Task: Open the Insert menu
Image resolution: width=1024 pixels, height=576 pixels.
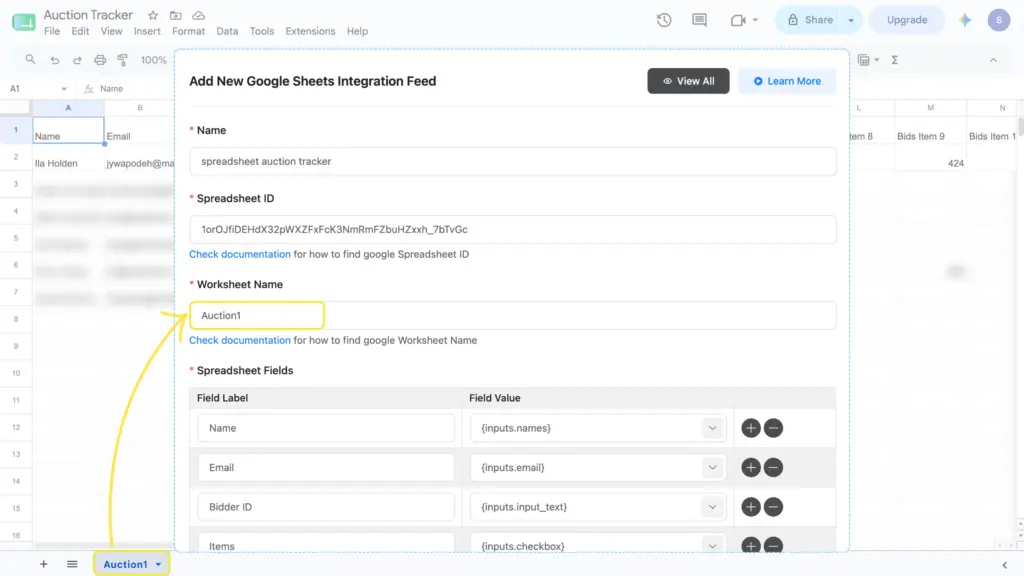Action: click(x=147, y=31)
